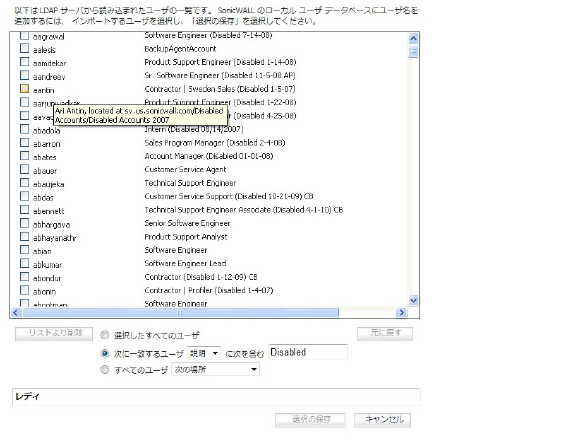The width and height of the screenshot is (576, 444).
Task: Check the abadola user box
Action: click(24, 129)
